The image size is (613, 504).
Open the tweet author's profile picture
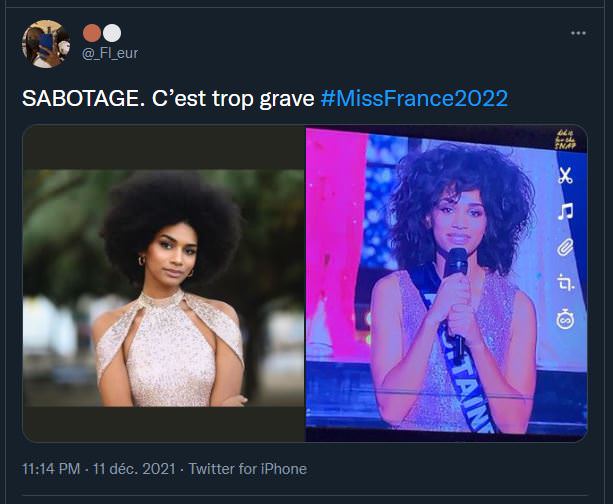click(45, 43)
